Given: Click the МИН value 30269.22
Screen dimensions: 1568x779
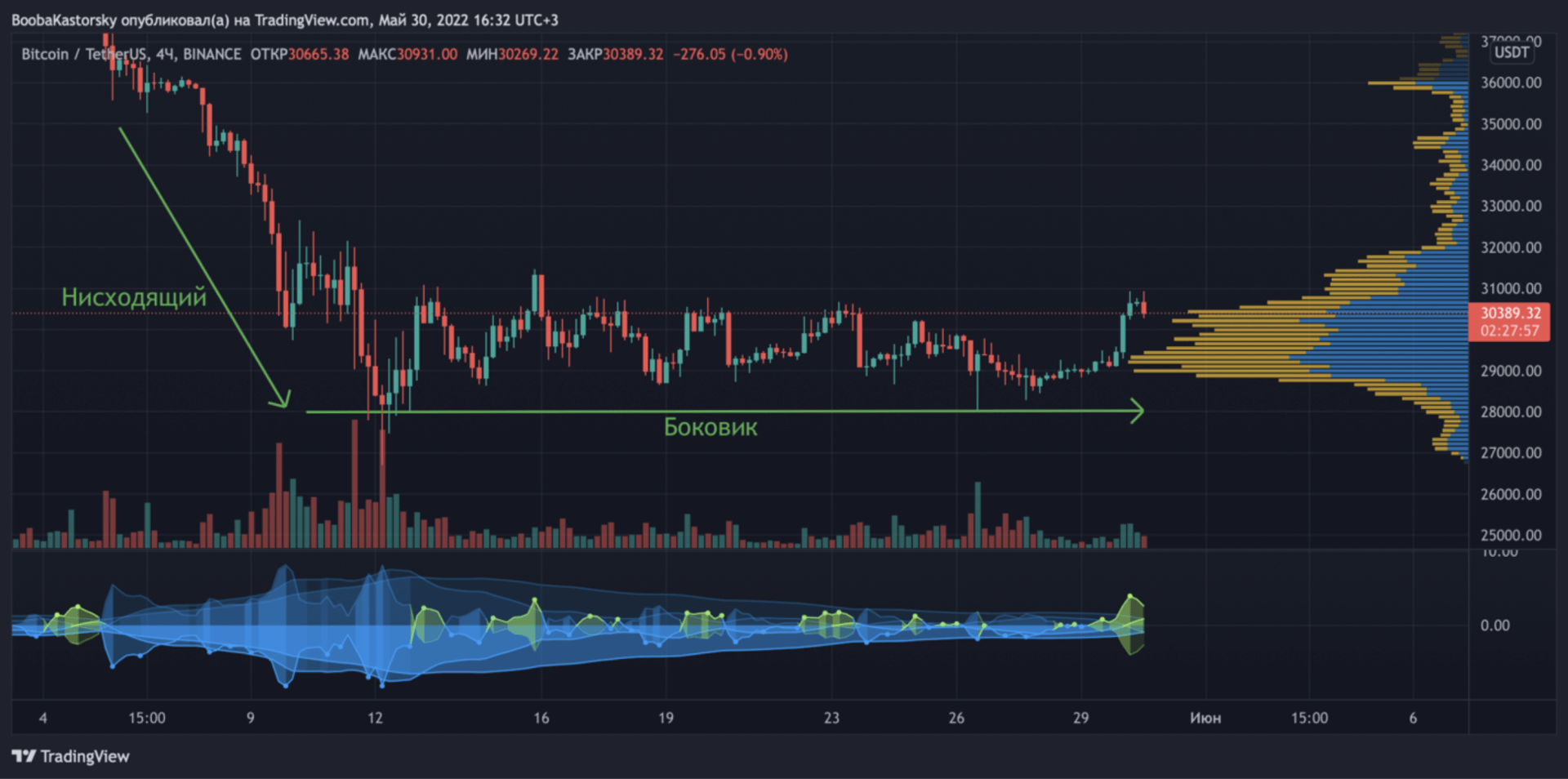Looking at the screenshot, I should pyautogui.click(x=528, y=55).
